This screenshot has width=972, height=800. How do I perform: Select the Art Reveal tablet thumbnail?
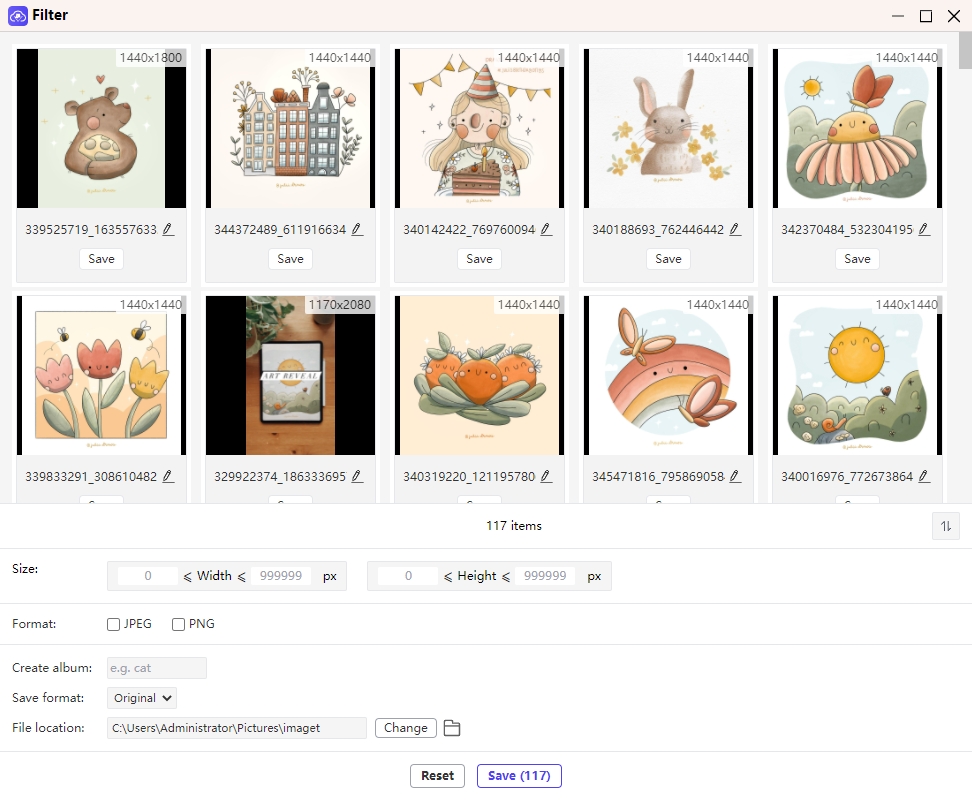(x=291, y=376)
